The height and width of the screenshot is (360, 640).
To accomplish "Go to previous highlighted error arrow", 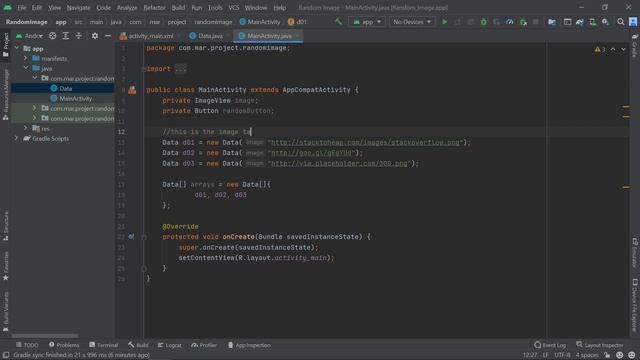I will coord(613,49).
